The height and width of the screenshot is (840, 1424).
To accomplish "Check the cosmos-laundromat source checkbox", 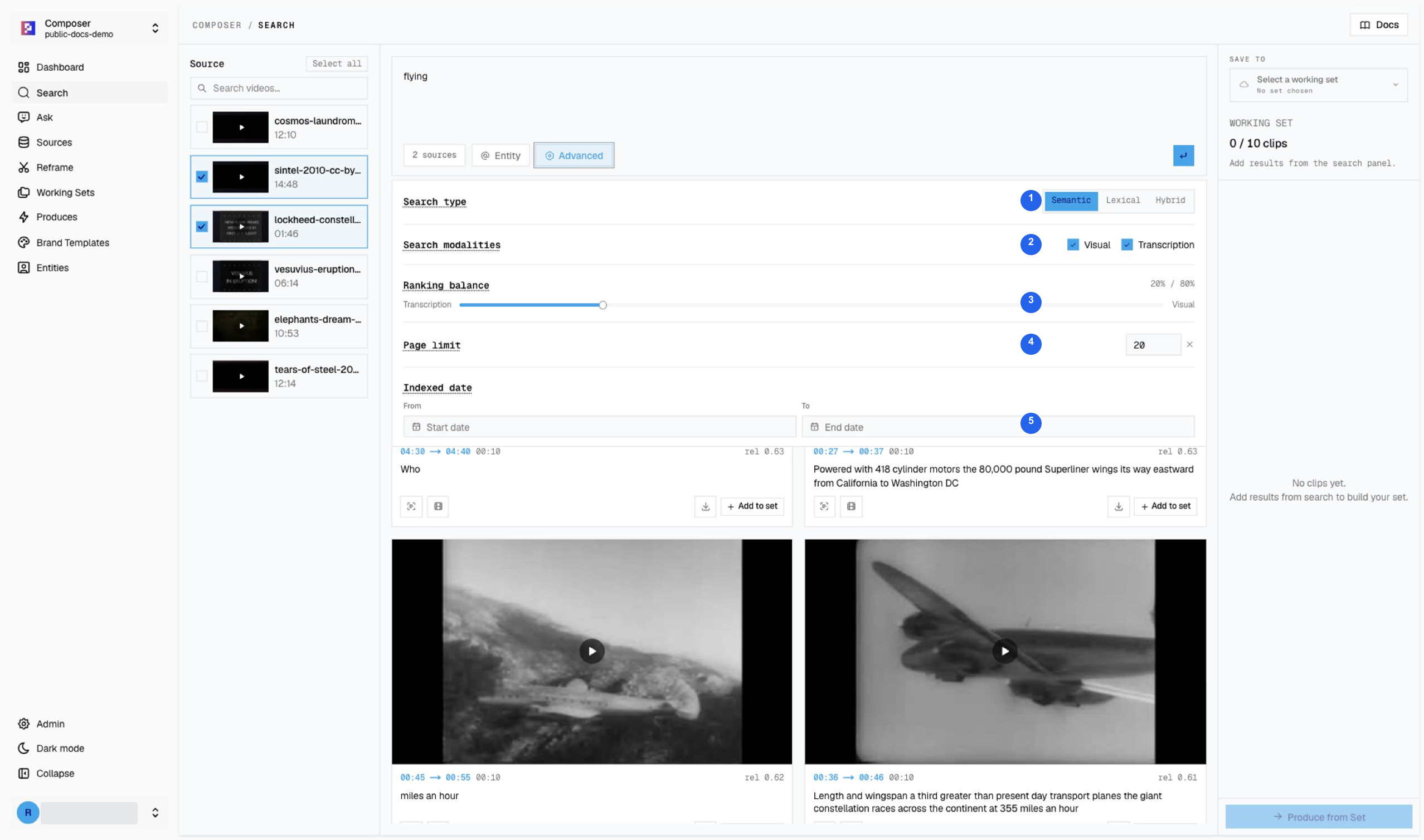I will 202,127.
